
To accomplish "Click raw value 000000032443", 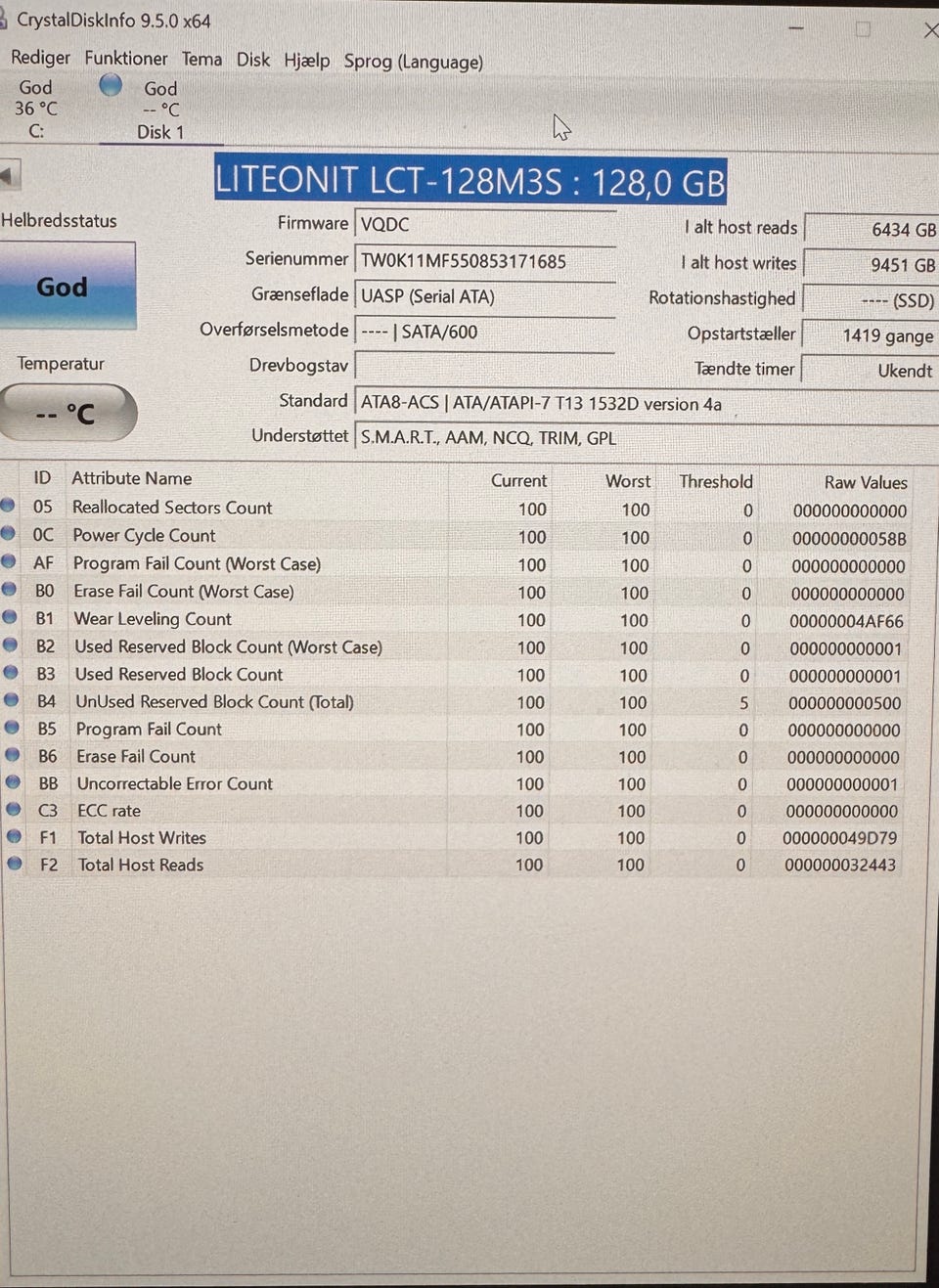I will coord(840,865).
